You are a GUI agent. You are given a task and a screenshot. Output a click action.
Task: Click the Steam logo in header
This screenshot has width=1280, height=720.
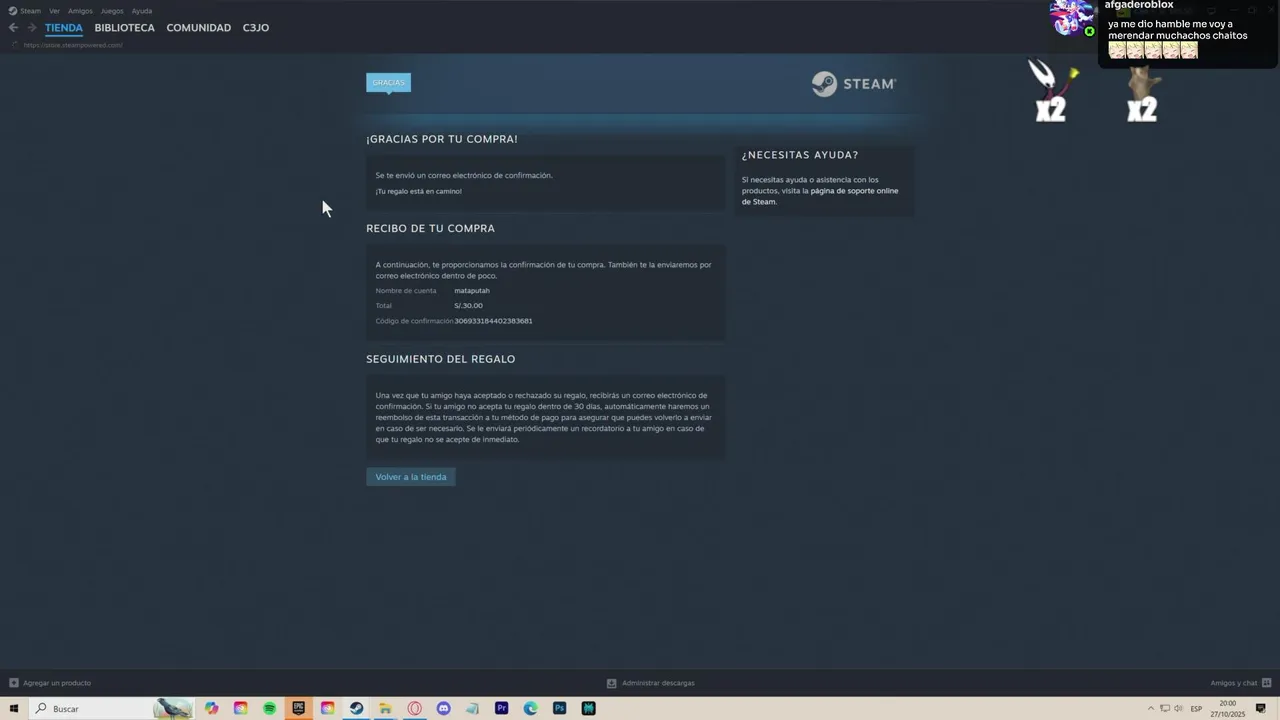(854, 84)
